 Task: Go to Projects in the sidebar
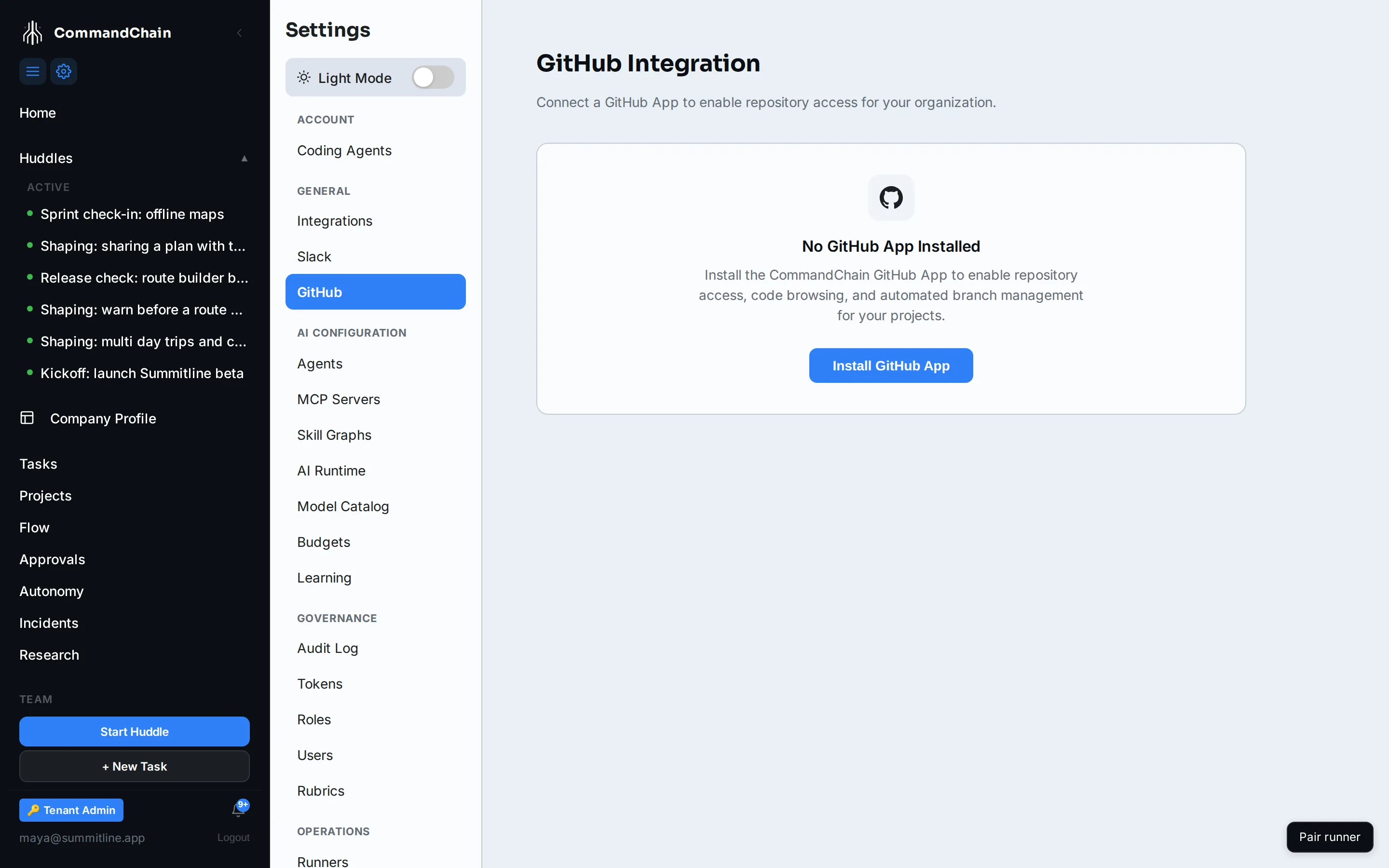[x=45, y=495]
